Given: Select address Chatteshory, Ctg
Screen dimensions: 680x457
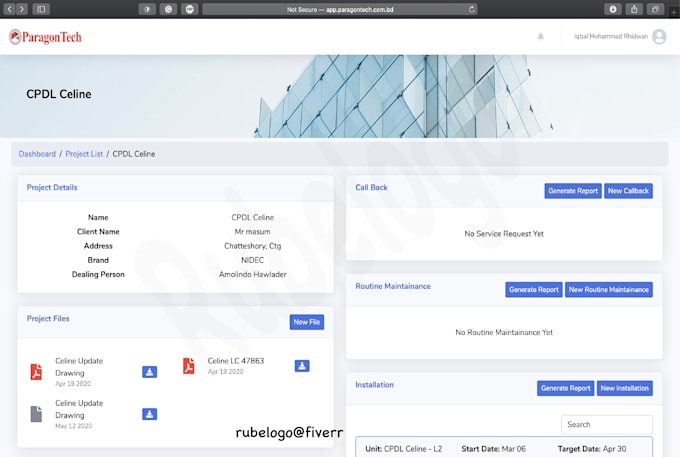Looking at the screenshot, I should 252,246.
